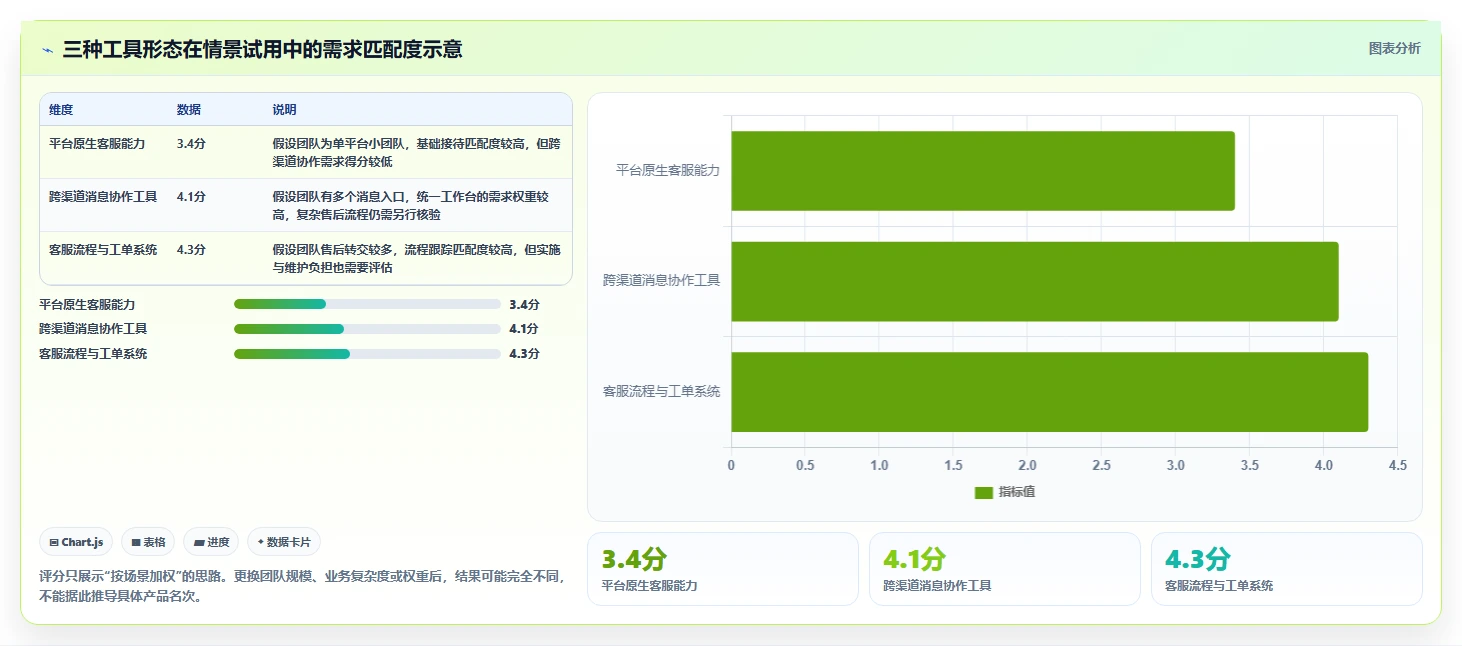Click y-axis label 客服流程与工单系统 in chart
The image size is (1462, 646).
pyautogui.click(x=662, y=392)
